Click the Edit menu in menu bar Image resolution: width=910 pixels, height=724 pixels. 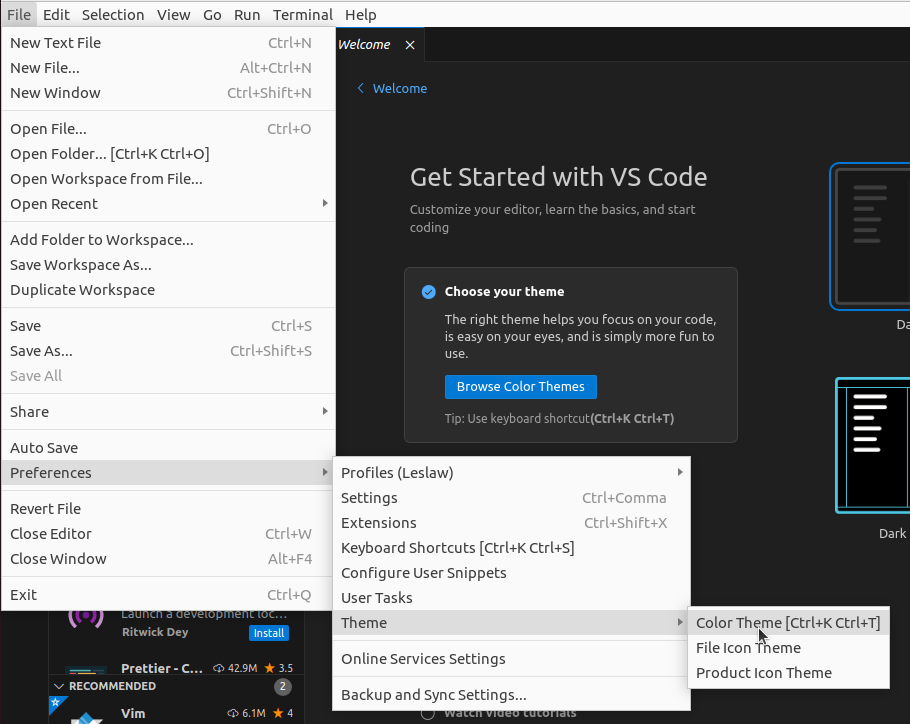pyautogui.click(x=56, y=15)
